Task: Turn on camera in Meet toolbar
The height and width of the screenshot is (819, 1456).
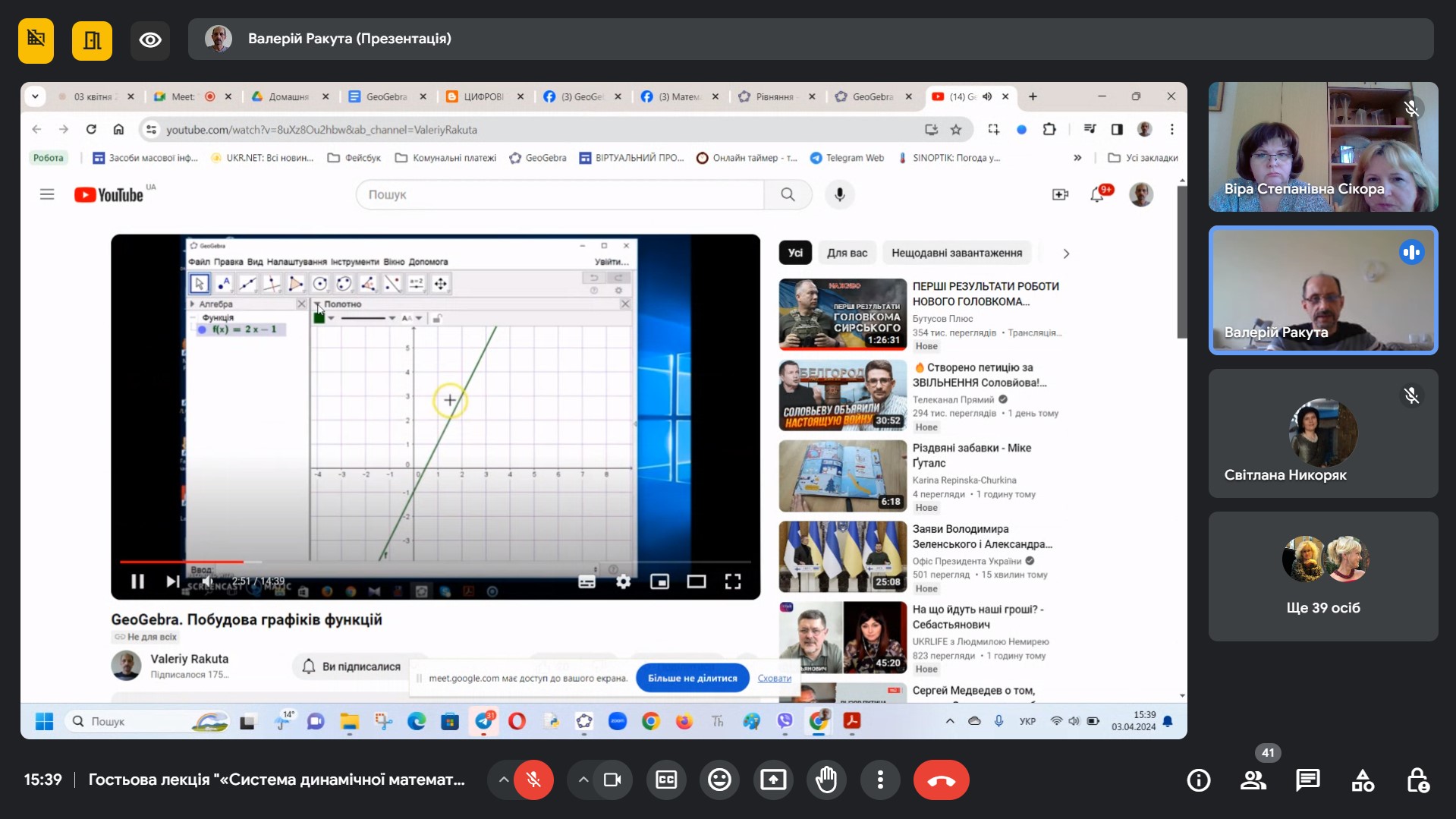Action: point(612,780)
